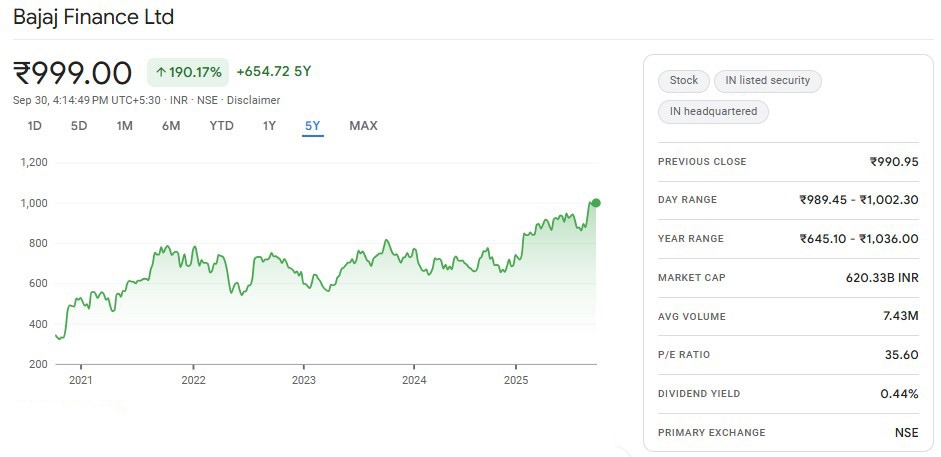This screenshot has width=941, height=457.
Task: Click the PREVIOUS CLOSE label
Action: pos(702,162)
